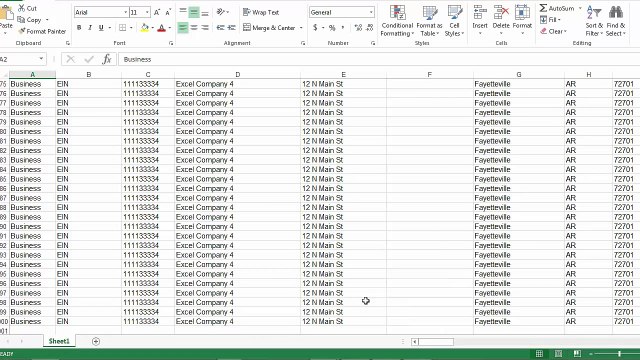
Task: Open Number group dialog launcher
Action: point(373,43)
